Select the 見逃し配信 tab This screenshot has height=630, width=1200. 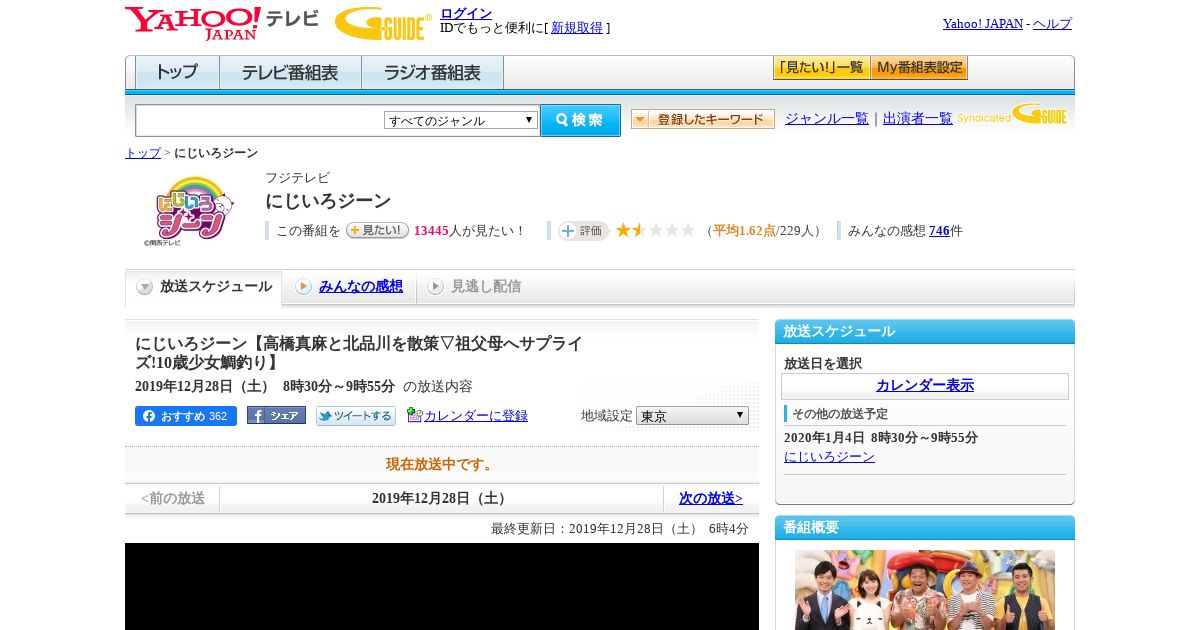pyautogui.click(x=474, y=287)
